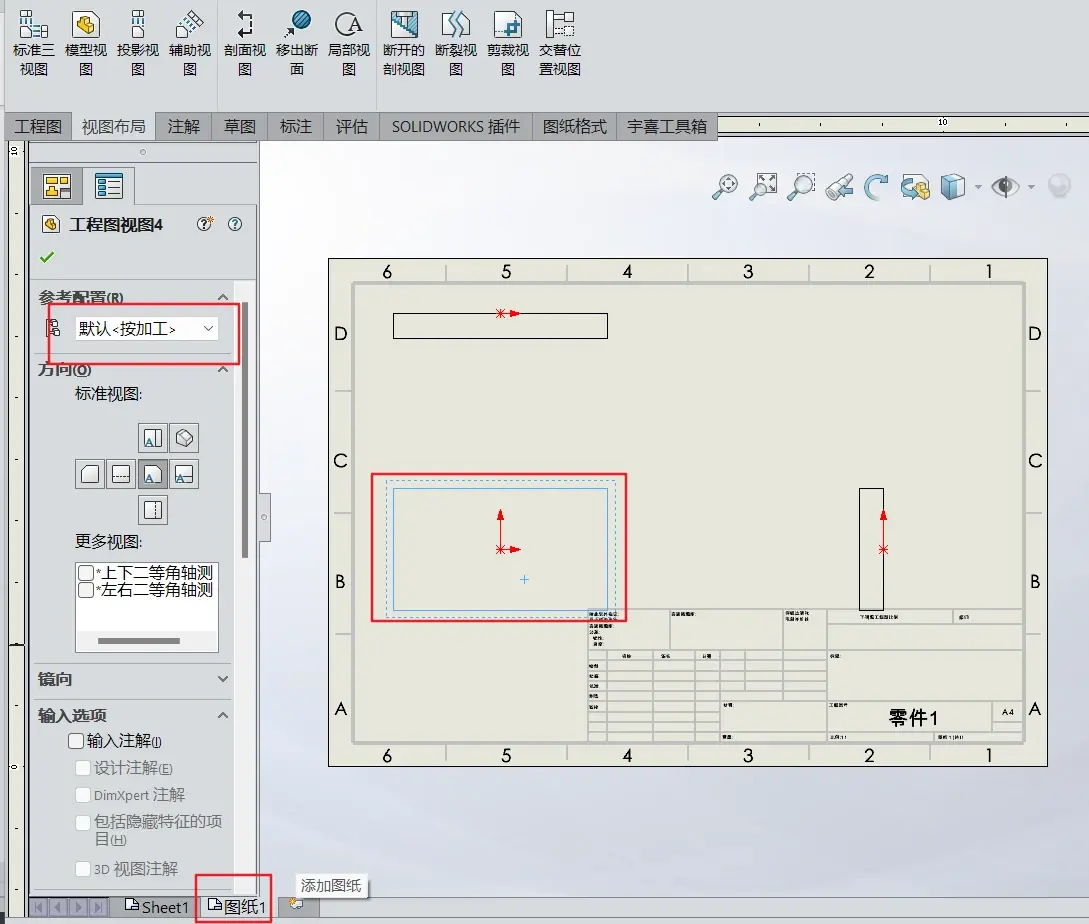This screenshot has height=924, width=1089.
Task: Switch to the 图纸1 sheet tab
Action: coord(237,907)
